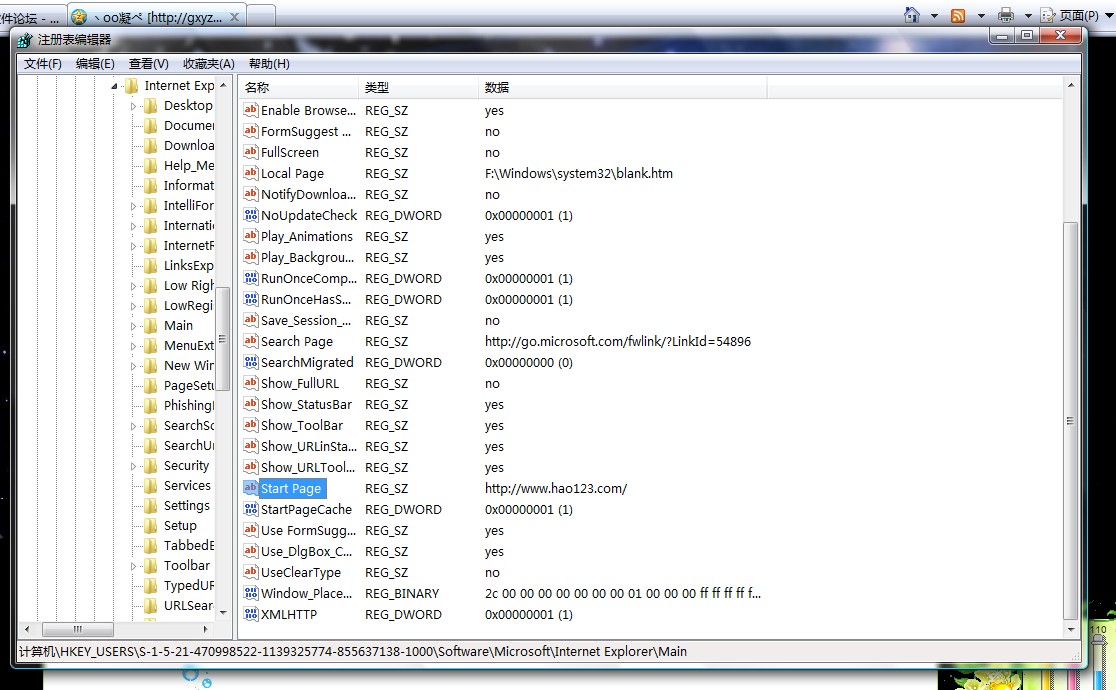Image resolution: width=1116 pixels, height=690 pixels.
Task: Sort by the 类型 column header
Action: (x=418, y=88)
